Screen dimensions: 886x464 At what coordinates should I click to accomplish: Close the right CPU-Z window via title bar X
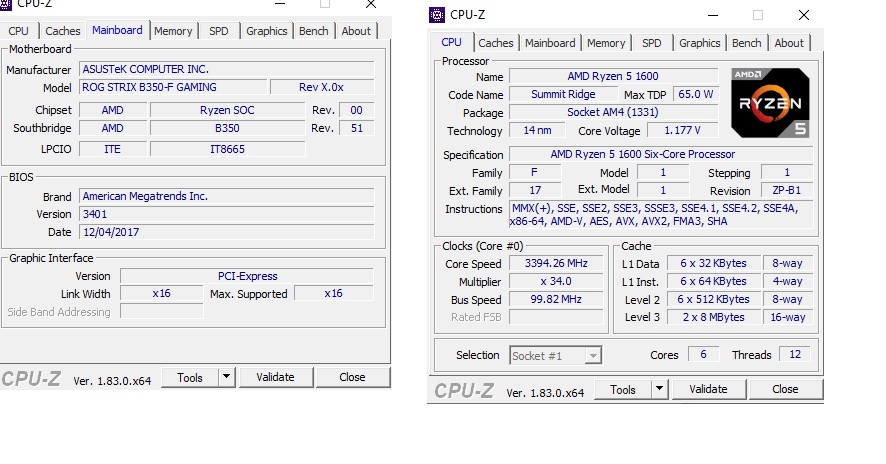[804, 15]
